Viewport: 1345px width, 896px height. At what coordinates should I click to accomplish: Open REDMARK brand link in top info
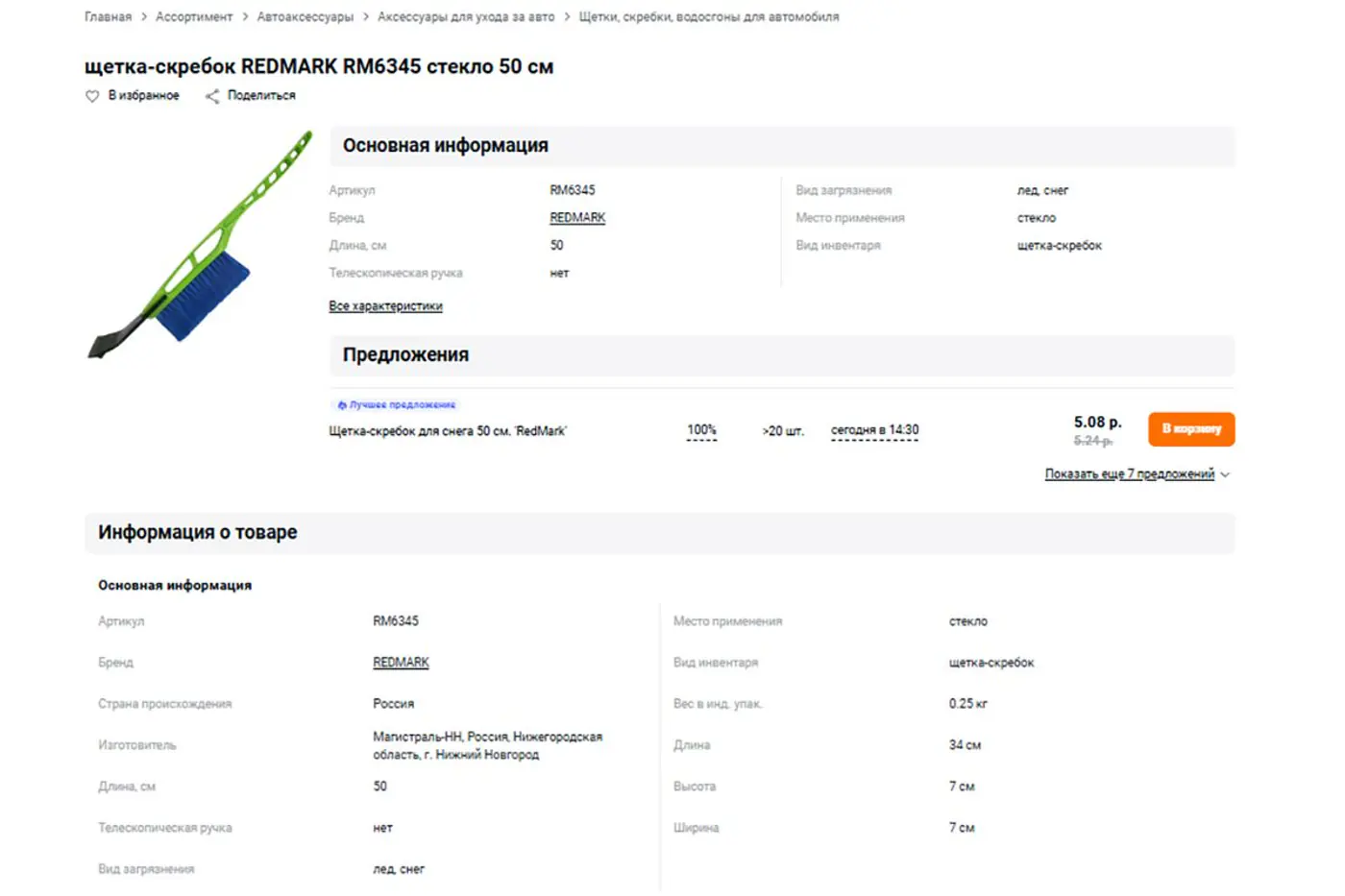click(577, 218)
